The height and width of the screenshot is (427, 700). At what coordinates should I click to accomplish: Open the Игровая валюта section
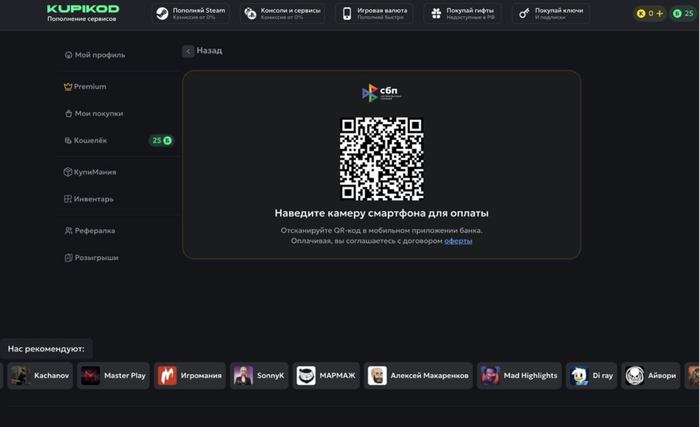[373, 13]
